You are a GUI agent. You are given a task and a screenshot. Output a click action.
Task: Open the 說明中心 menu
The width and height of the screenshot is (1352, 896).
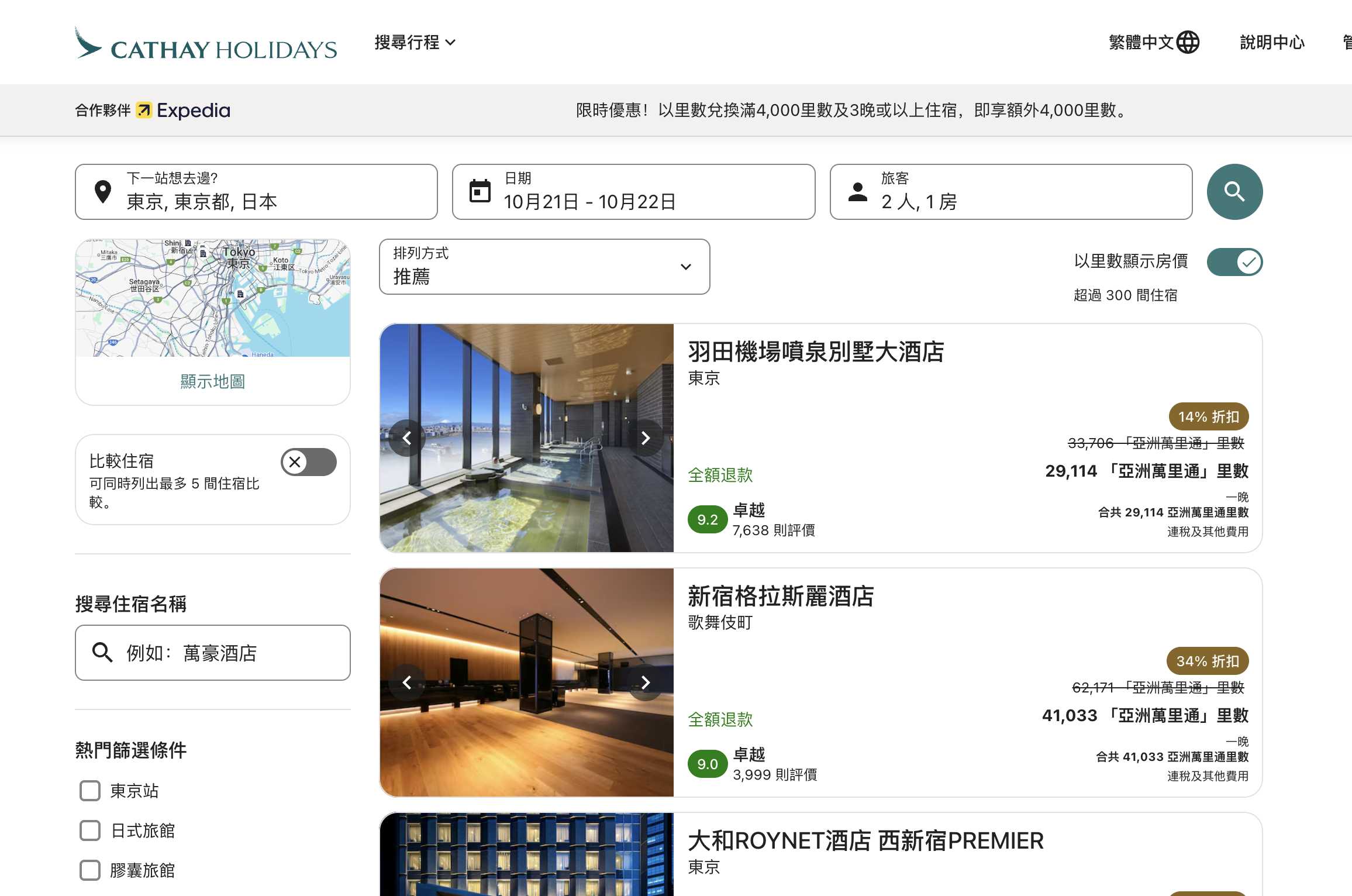1271,42
